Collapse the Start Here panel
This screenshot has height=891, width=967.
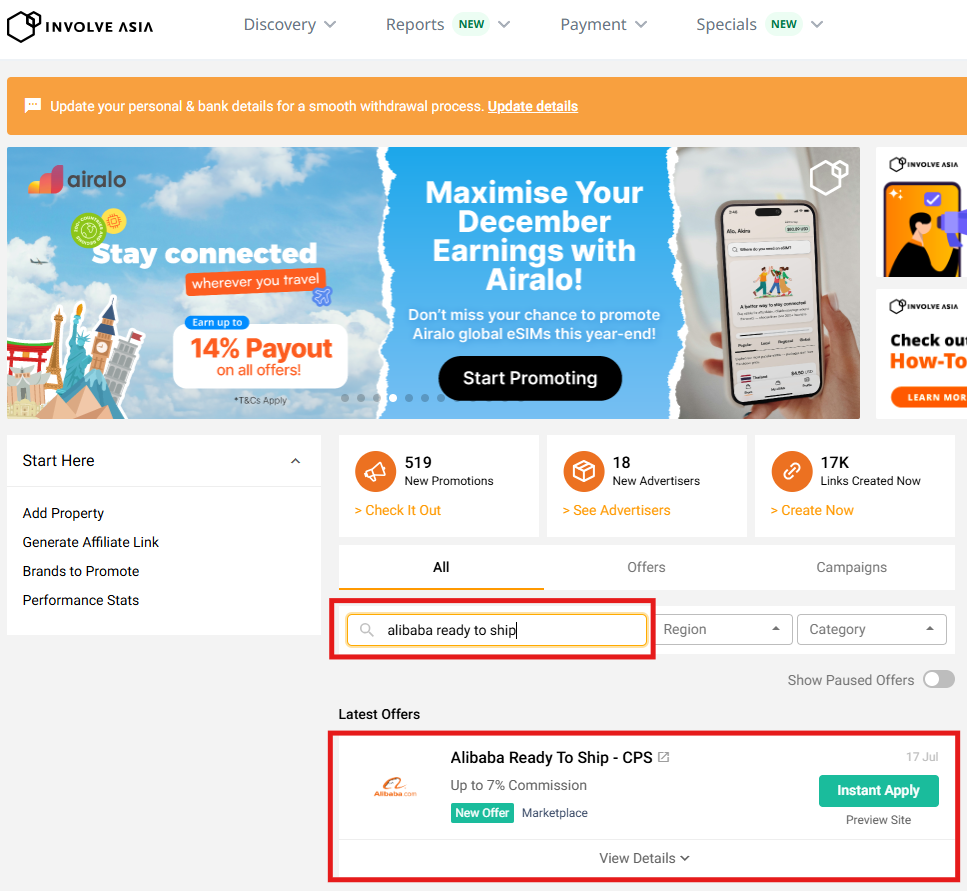295,461
